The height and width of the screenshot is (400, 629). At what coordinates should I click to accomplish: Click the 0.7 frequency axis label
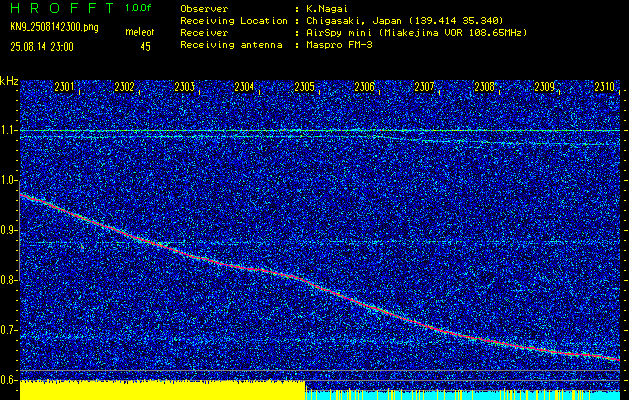[8, 330]
